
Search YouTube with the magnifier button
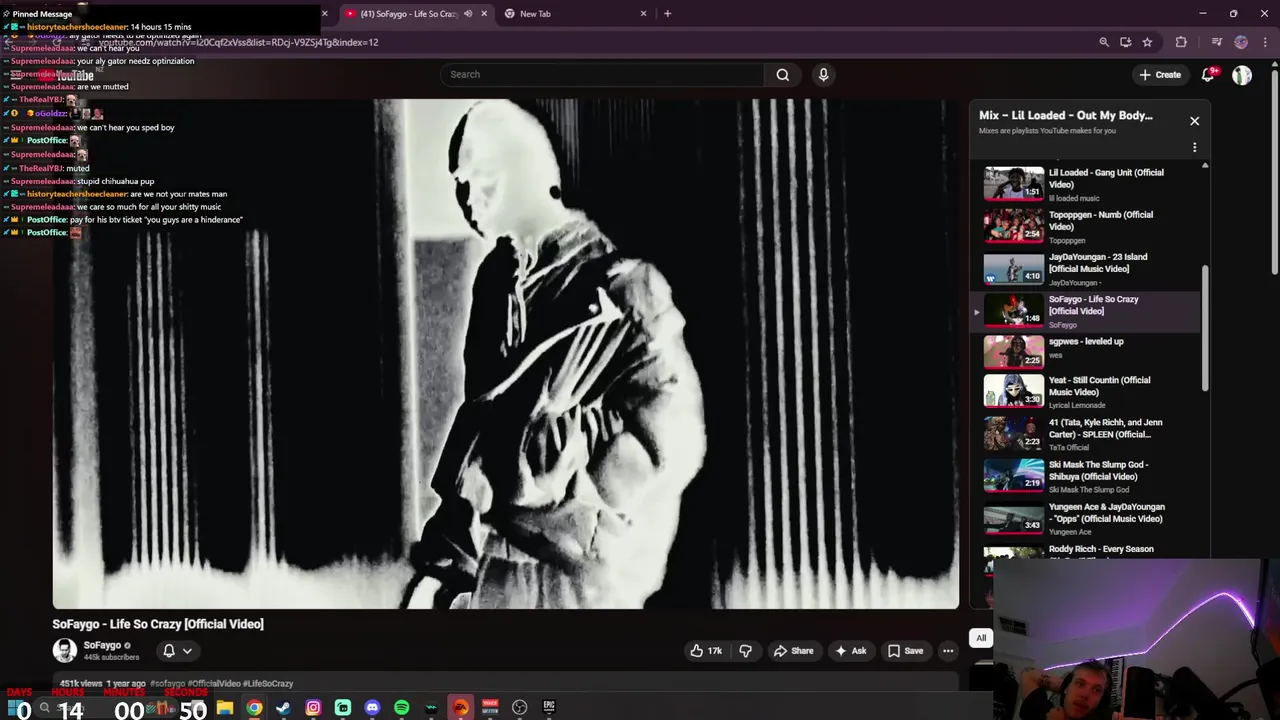coord(783,74)
